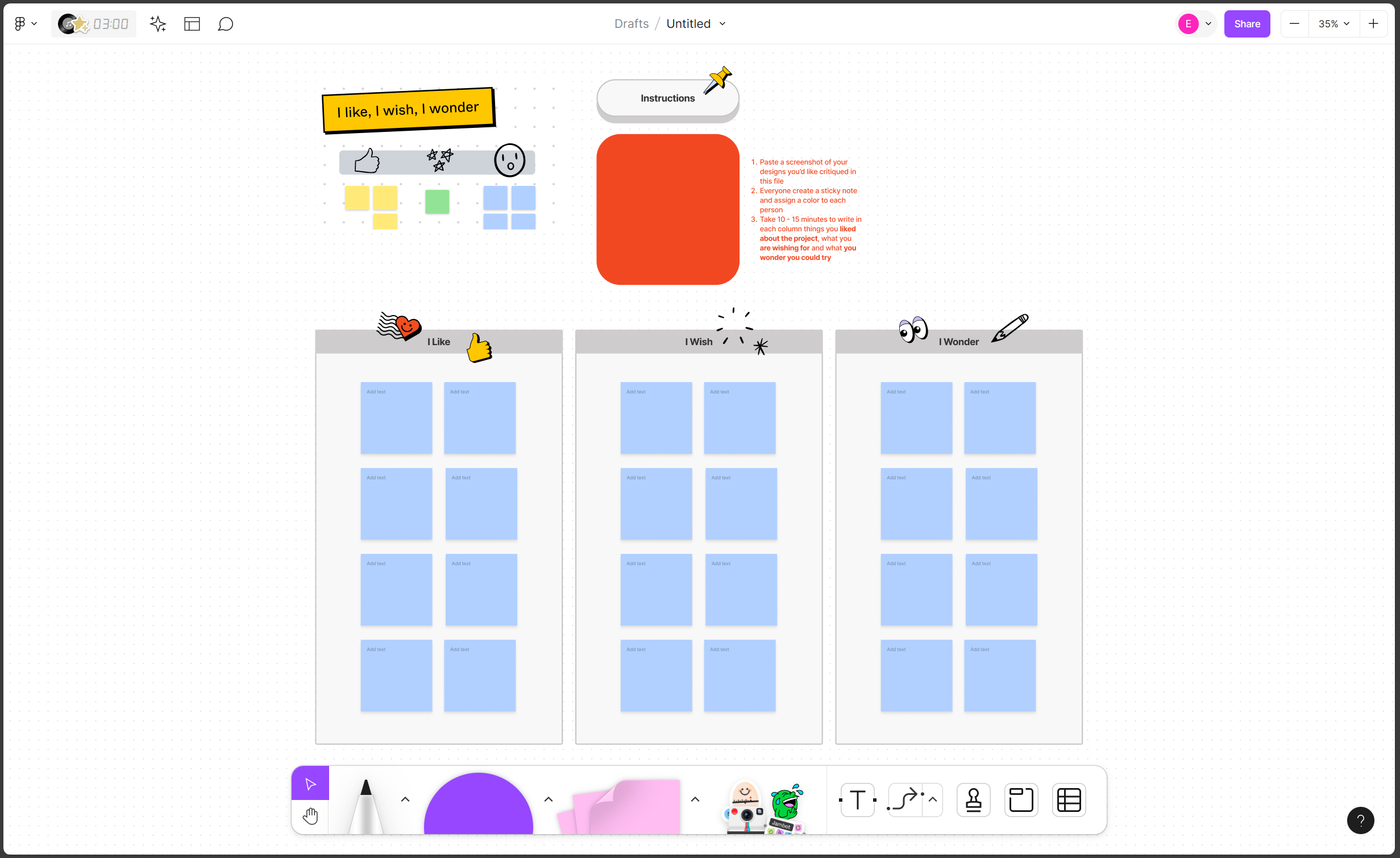Select the I Wonder column header
Screen dimensions: 1400x858
point(958,342)
